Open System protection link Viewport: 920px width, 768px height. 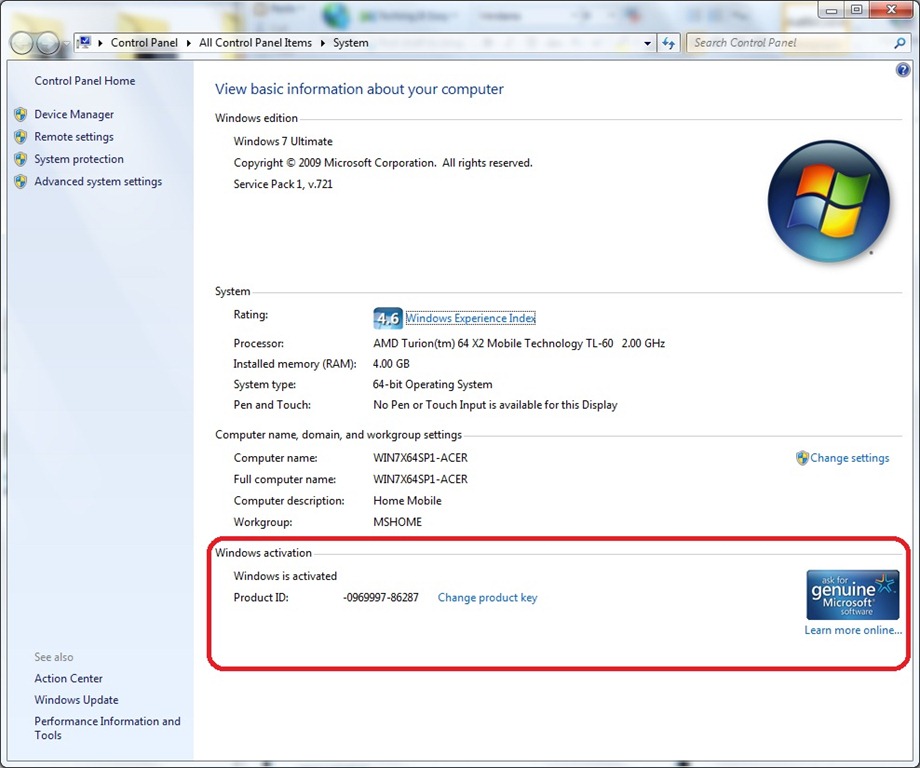pos(79,159)
